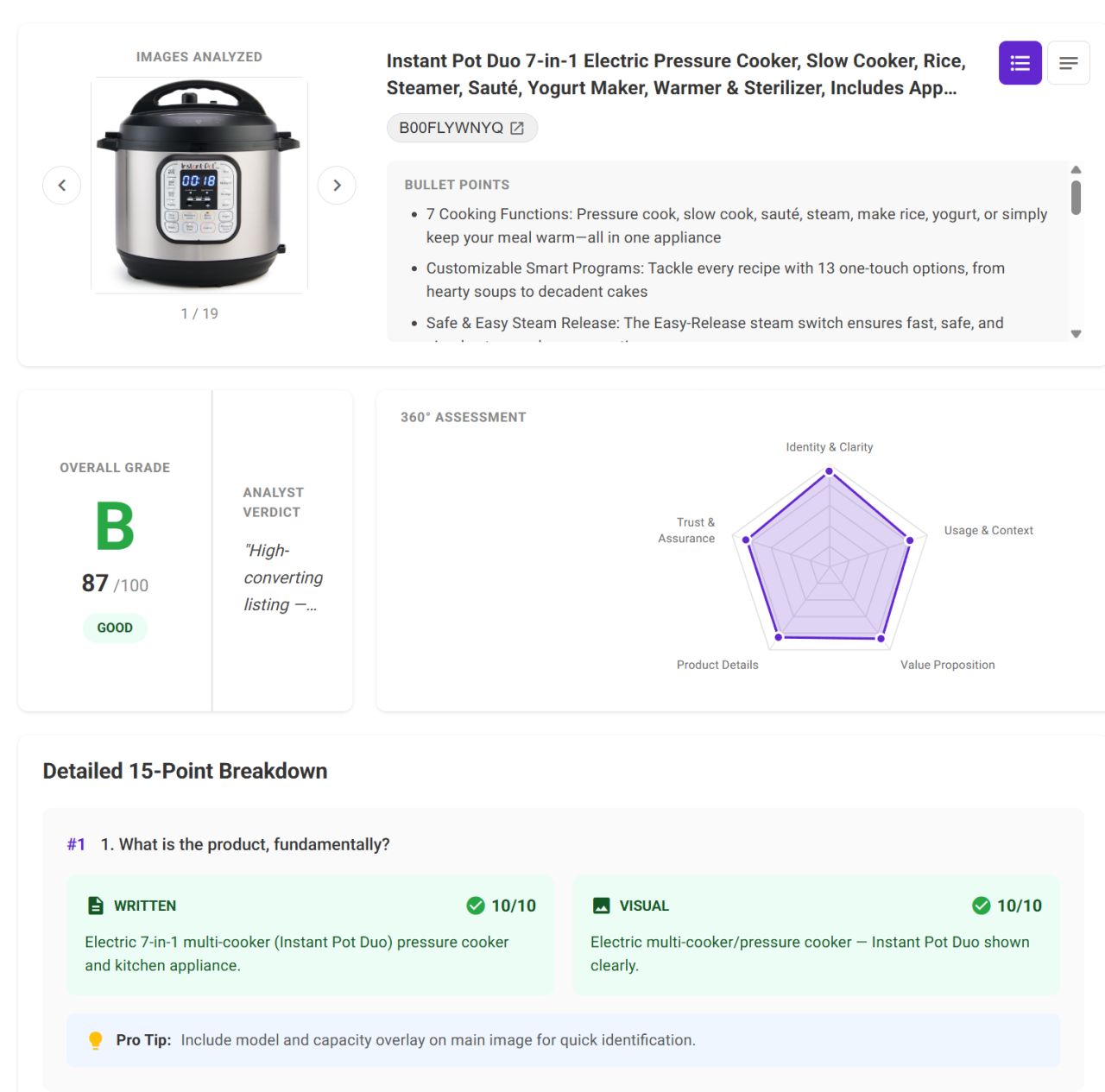1105x1092 pixels.
Task: Click the GOOD grade badge
Action: 115,628
